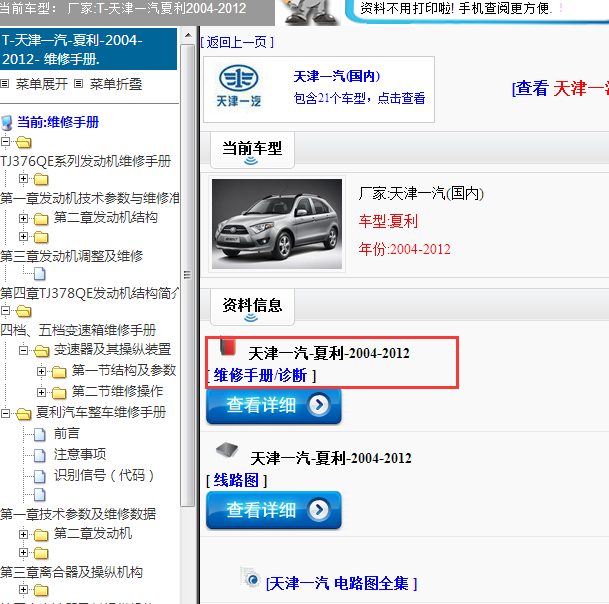Image resolution: width=609 pixels, height=604 pixels.
Task: Click the 年份:2004-2012 text
Action: point(404,249)
